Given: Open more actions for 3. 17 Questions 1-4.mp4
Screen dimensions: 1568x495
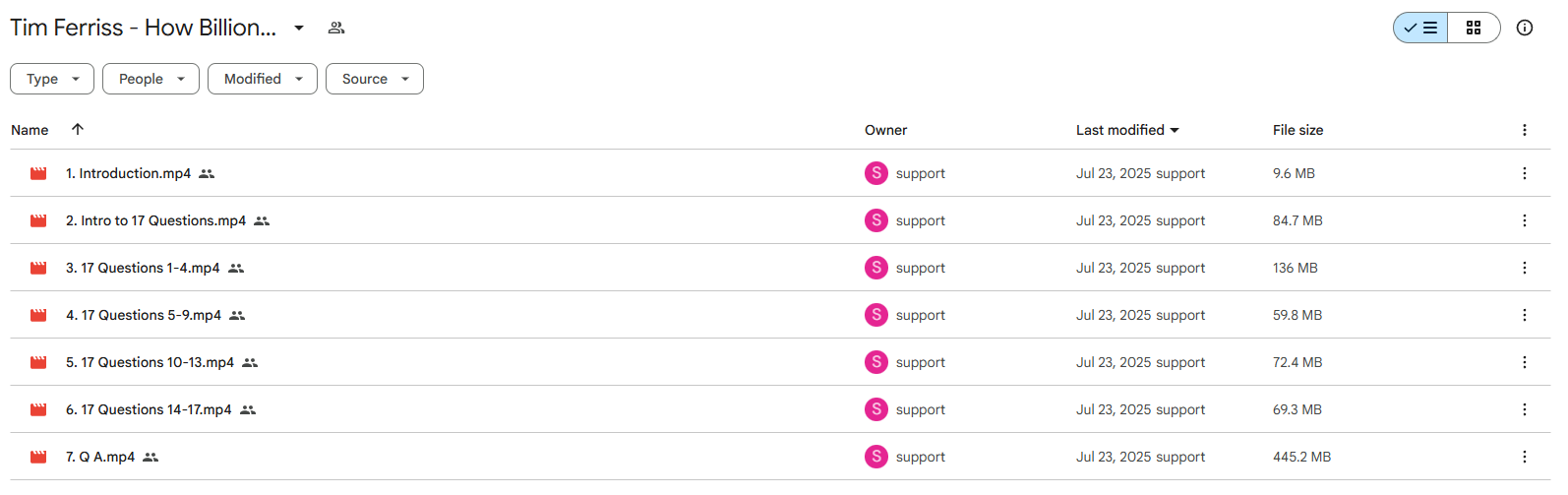Looking at the screenshot, I should [x=1525, y=268].
